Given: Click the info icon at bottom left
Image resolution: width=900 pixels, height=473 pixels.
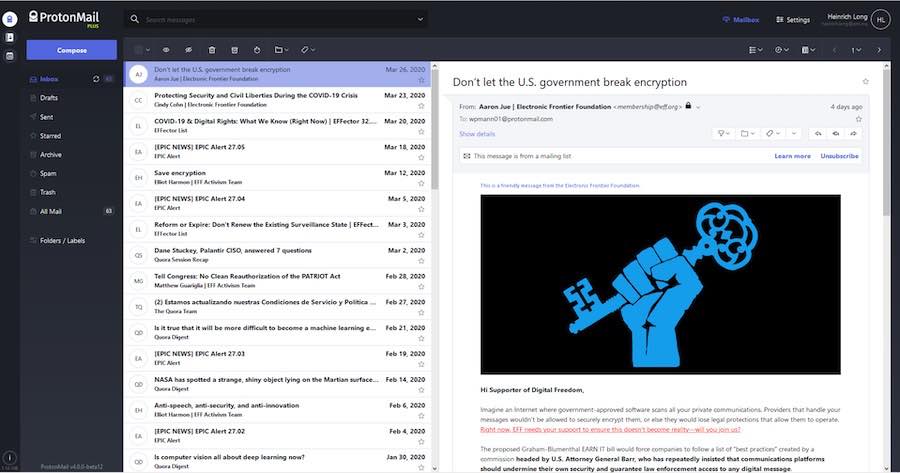Looking at the screenshot, I should tap(9, 458).
